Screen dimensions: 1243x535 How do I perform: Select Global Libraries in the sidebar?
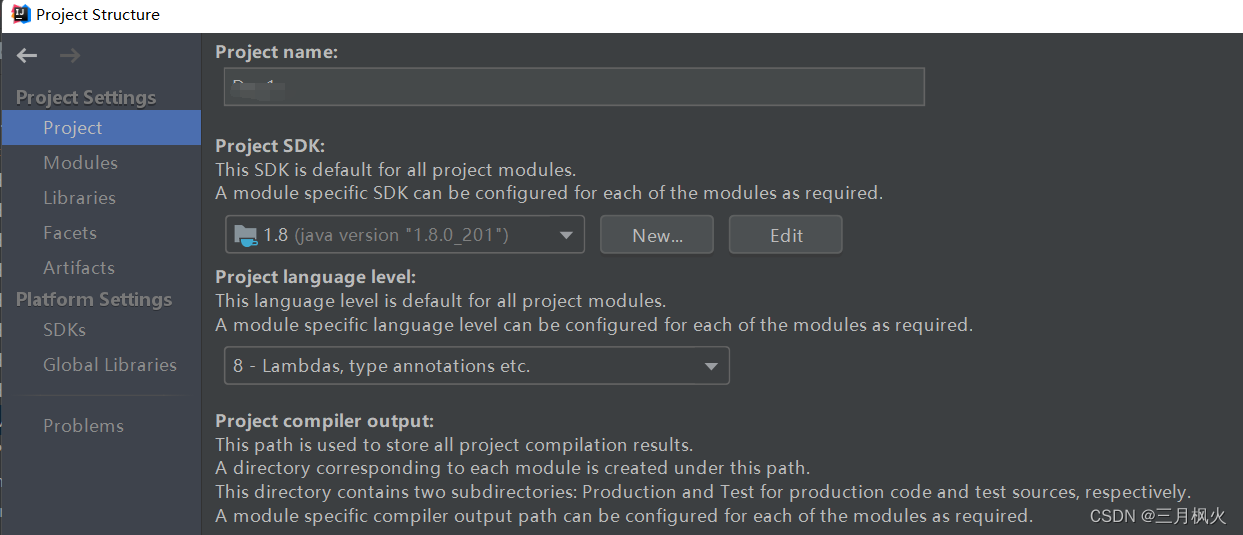pos(109,365)
